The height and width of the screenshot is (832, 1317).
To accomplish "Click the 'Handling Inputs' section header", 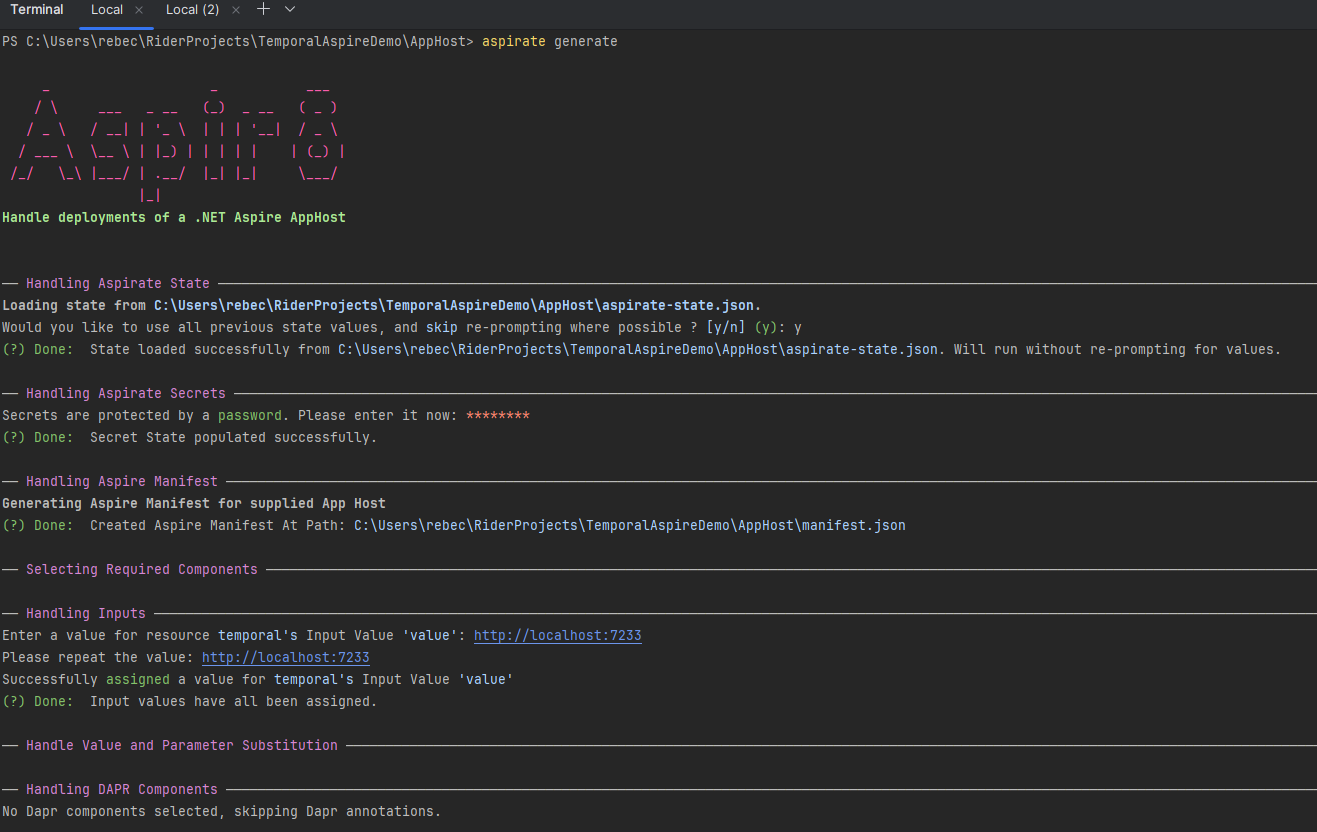I will coord(86,614).
